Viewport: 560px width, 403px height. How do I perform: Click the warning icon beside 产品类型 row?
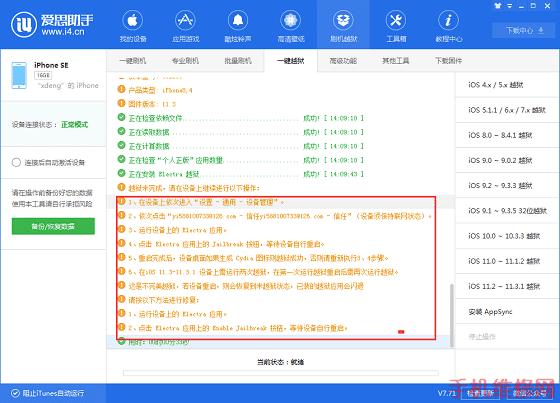[x=121, y=89]
